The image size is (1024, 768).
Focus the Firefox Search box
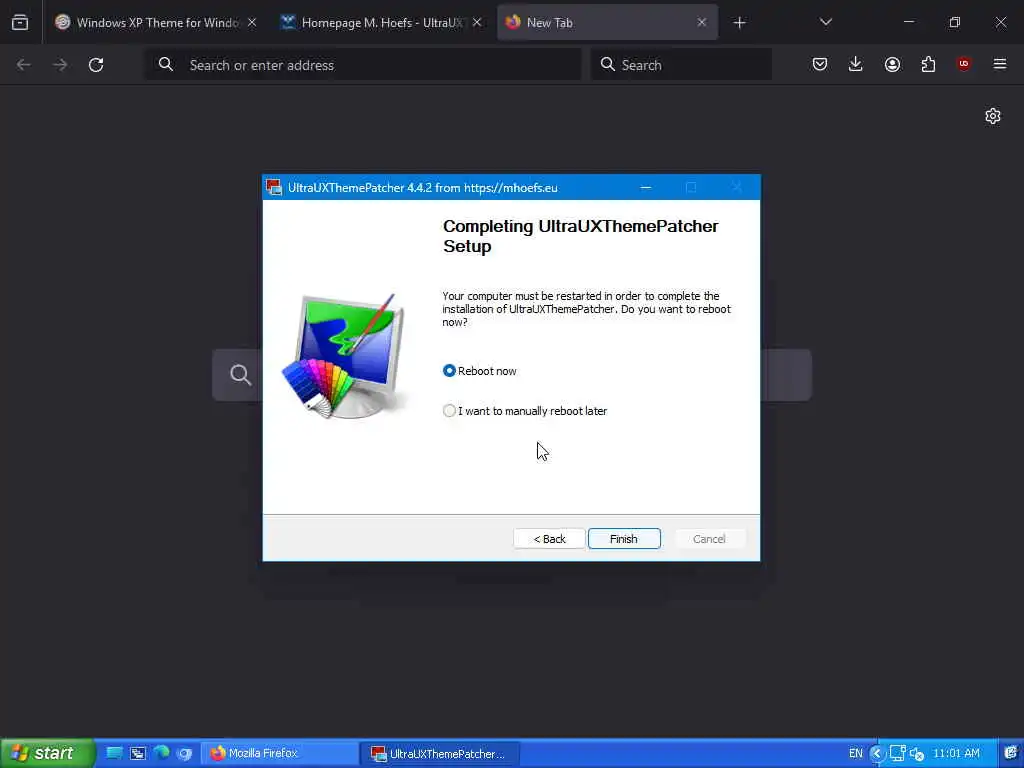click(x=681, y=65)
